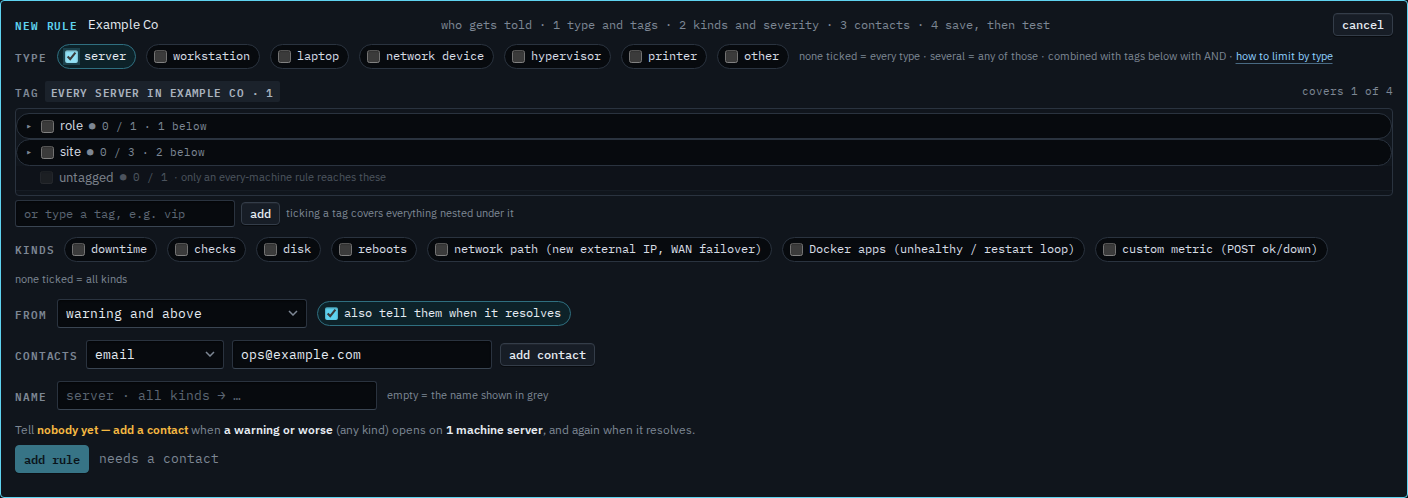Tick the workstation type checkbox

pos(160,57)
